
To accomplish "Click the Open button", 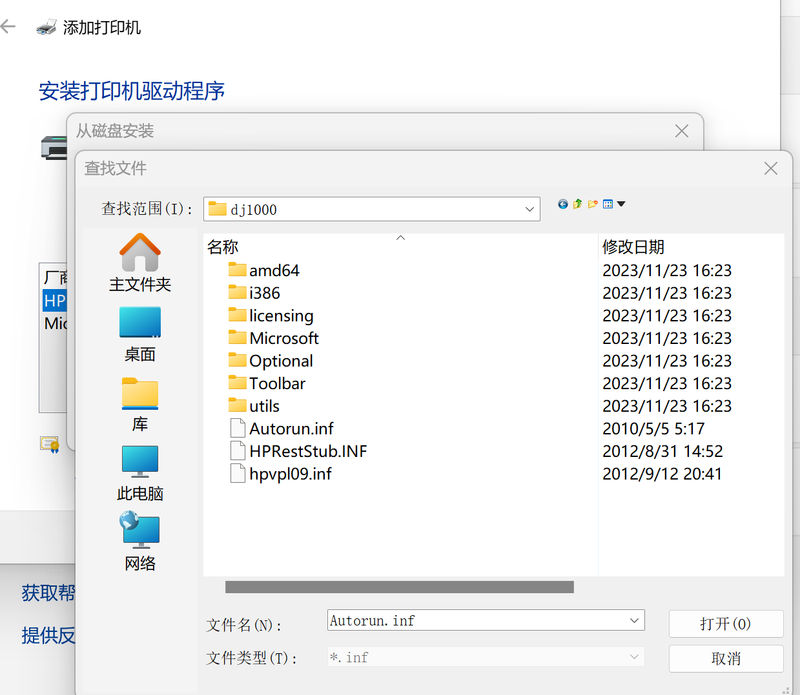I will click(725, 623).
